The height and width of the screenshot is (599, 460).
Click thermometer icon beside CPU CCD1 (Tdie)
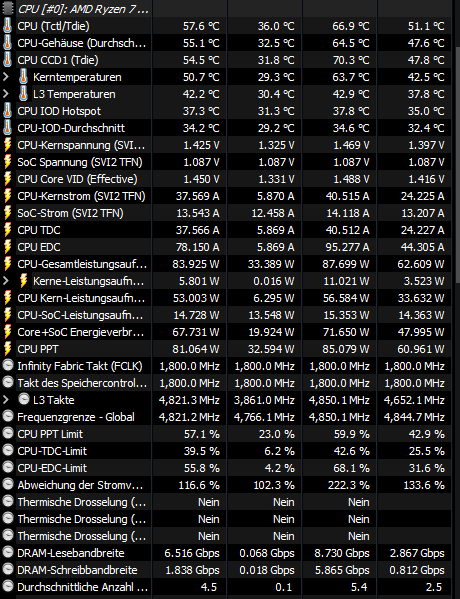pyautogui.click(x=7, y=60)
